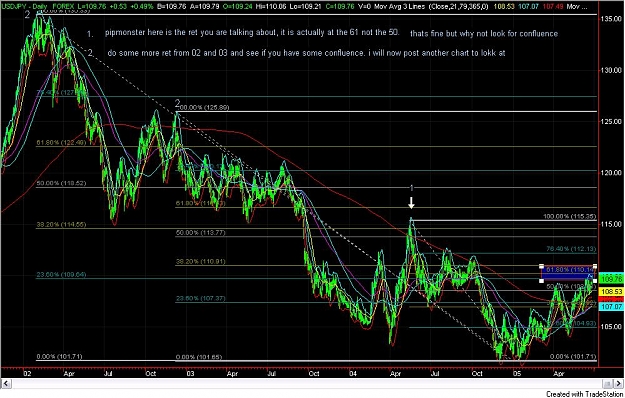Image resolution: width=625 pixels, height=398 pixels.
Task: Click the '76.40% (112.13)' Fibonacci label
Action: [571, 249]
